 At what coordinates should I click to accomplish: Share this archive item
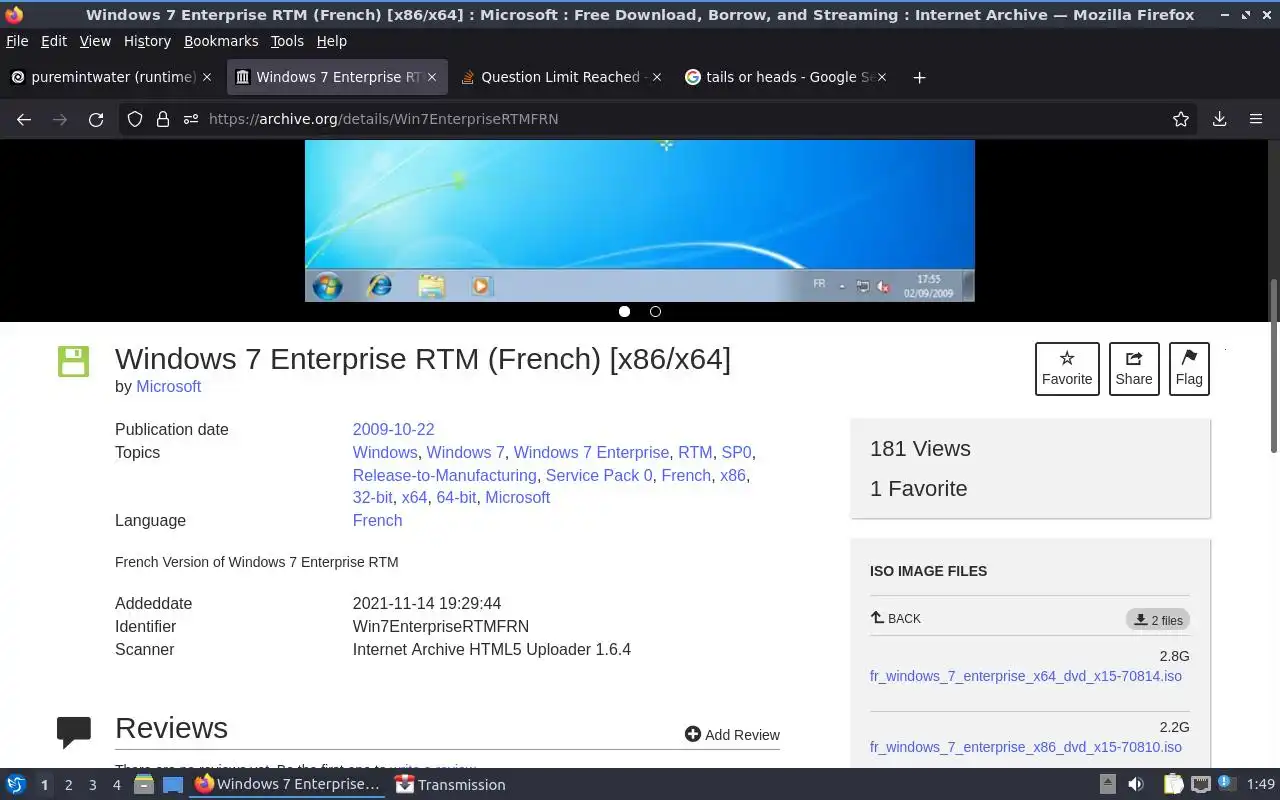(x=1134, y=368)
